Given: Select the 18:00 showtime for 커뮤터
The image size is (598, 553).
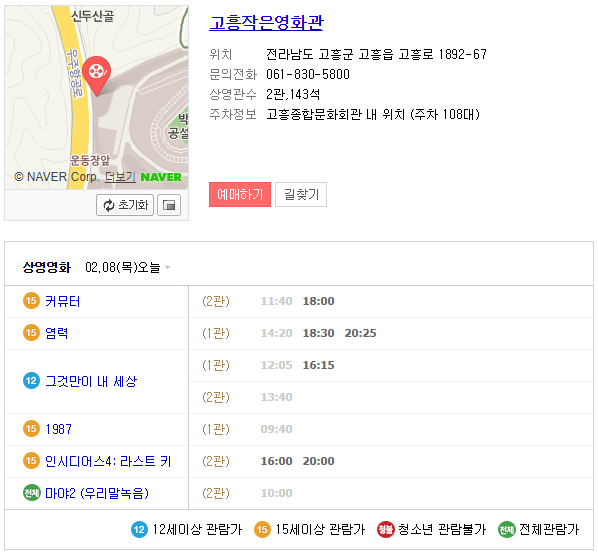Looking at the screenshot, I should click(318, 301).
